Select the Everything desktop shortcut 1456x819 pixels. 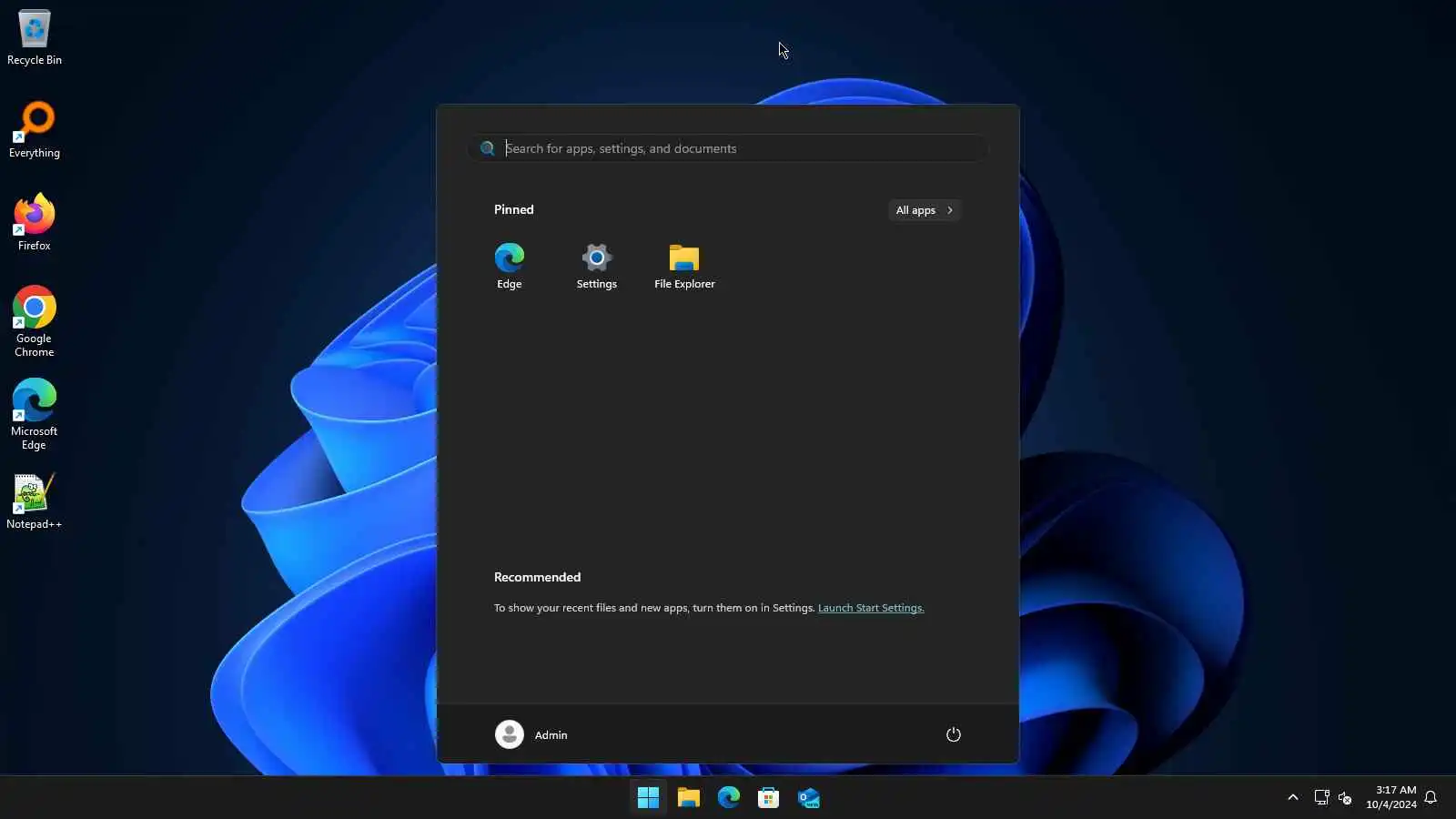[35, 130]
